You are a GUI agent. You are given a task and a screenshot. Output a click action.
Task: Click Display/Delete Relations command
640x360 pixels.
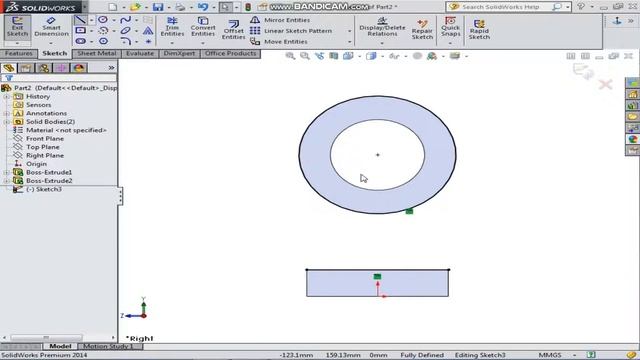click(382, 27)
